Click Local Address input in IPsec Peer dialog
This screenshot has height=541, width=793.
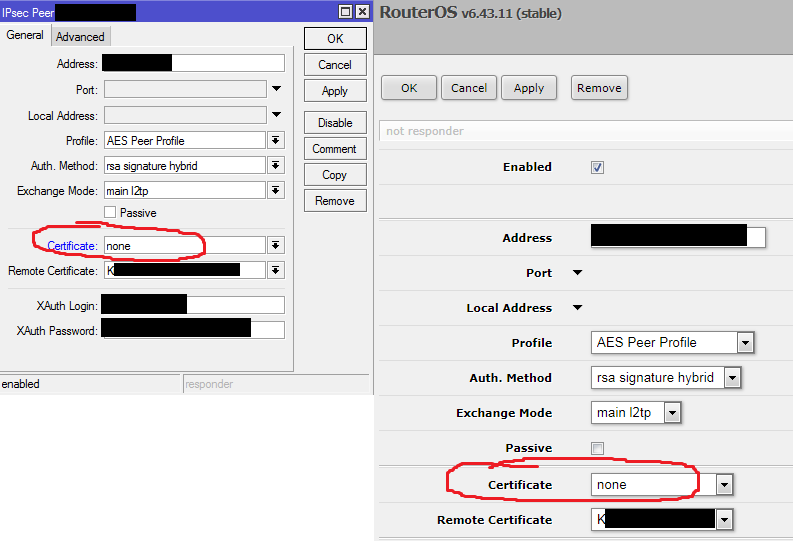[185, 115]
